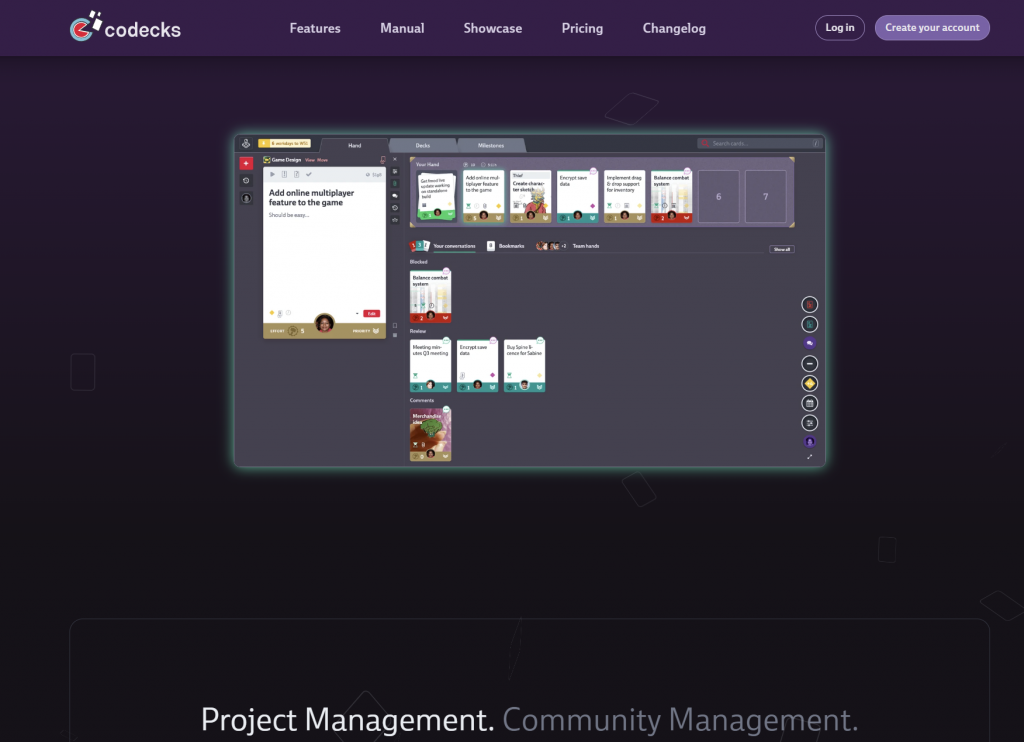This screenshot has height=742, width=1024.
Task: Click the yellow diamond circle icon
Action: 809,383
